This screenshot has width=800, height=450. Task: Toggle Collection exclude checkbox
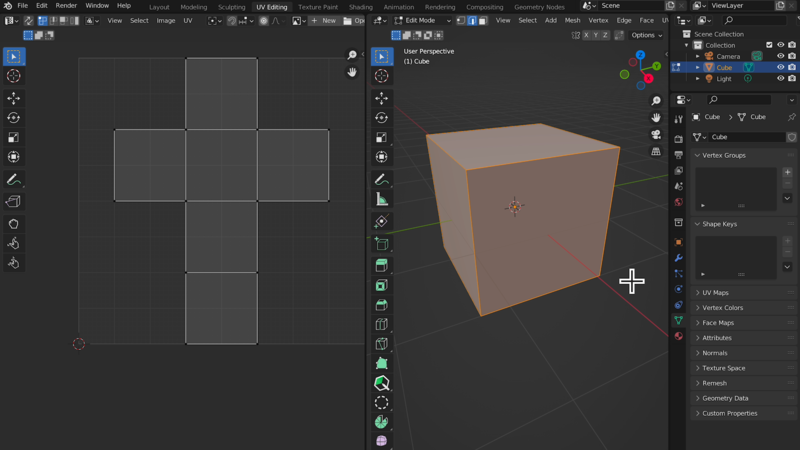click(769, 45)
